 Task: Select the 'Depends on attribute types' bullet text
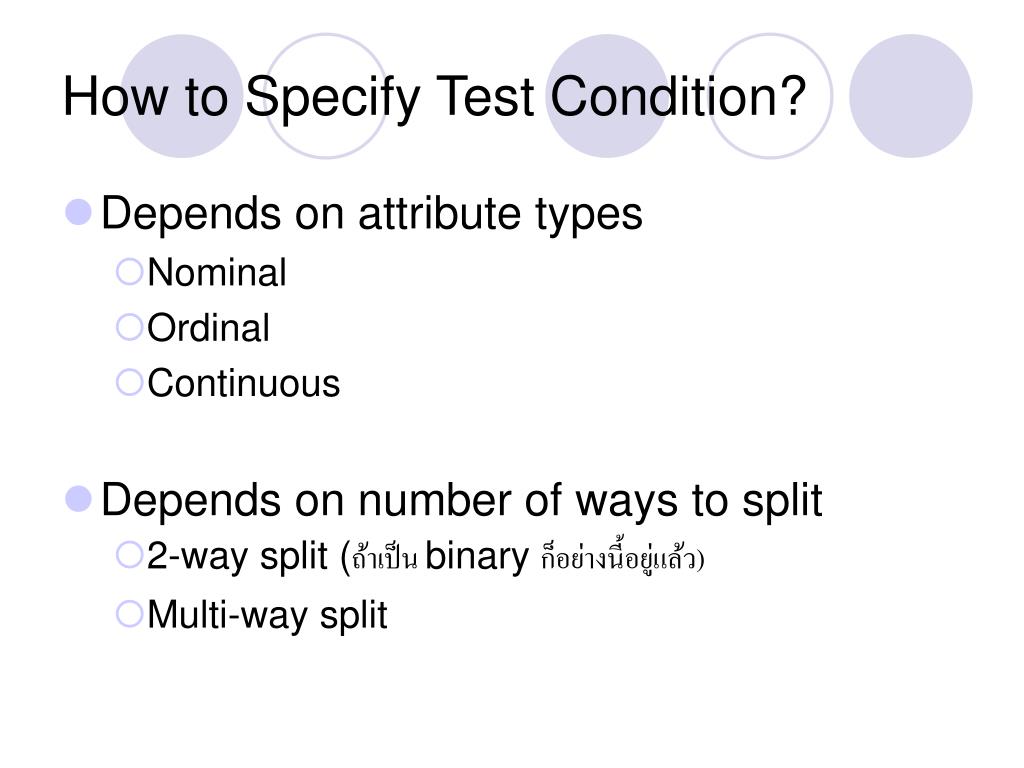(x=372, y=215)
